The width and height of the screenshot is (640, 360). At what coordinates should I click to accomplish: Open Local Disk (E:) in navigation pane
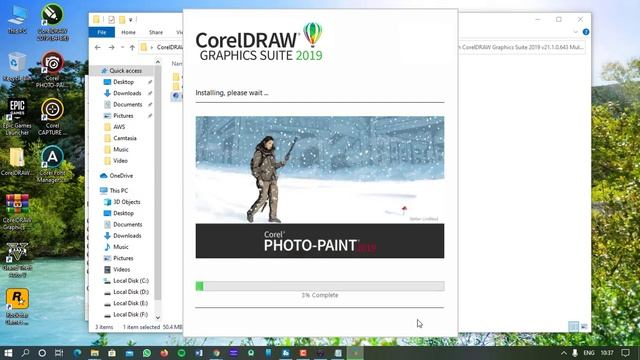tap(131, 303)
